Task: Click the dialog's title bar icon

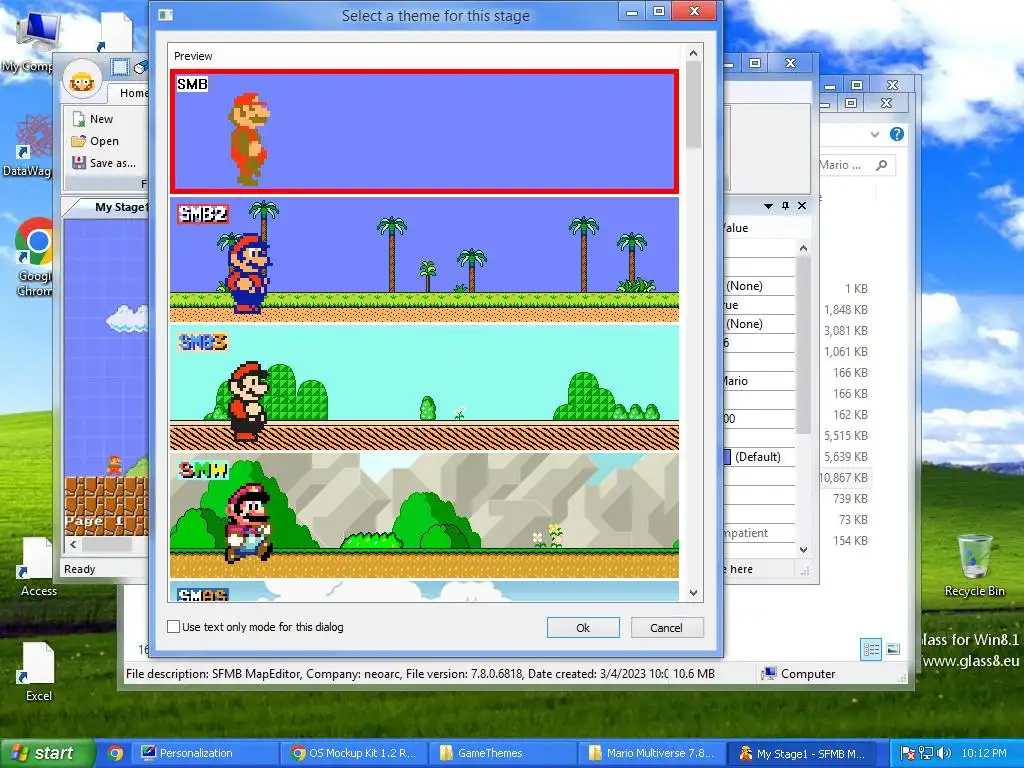Action: (166, 14)
